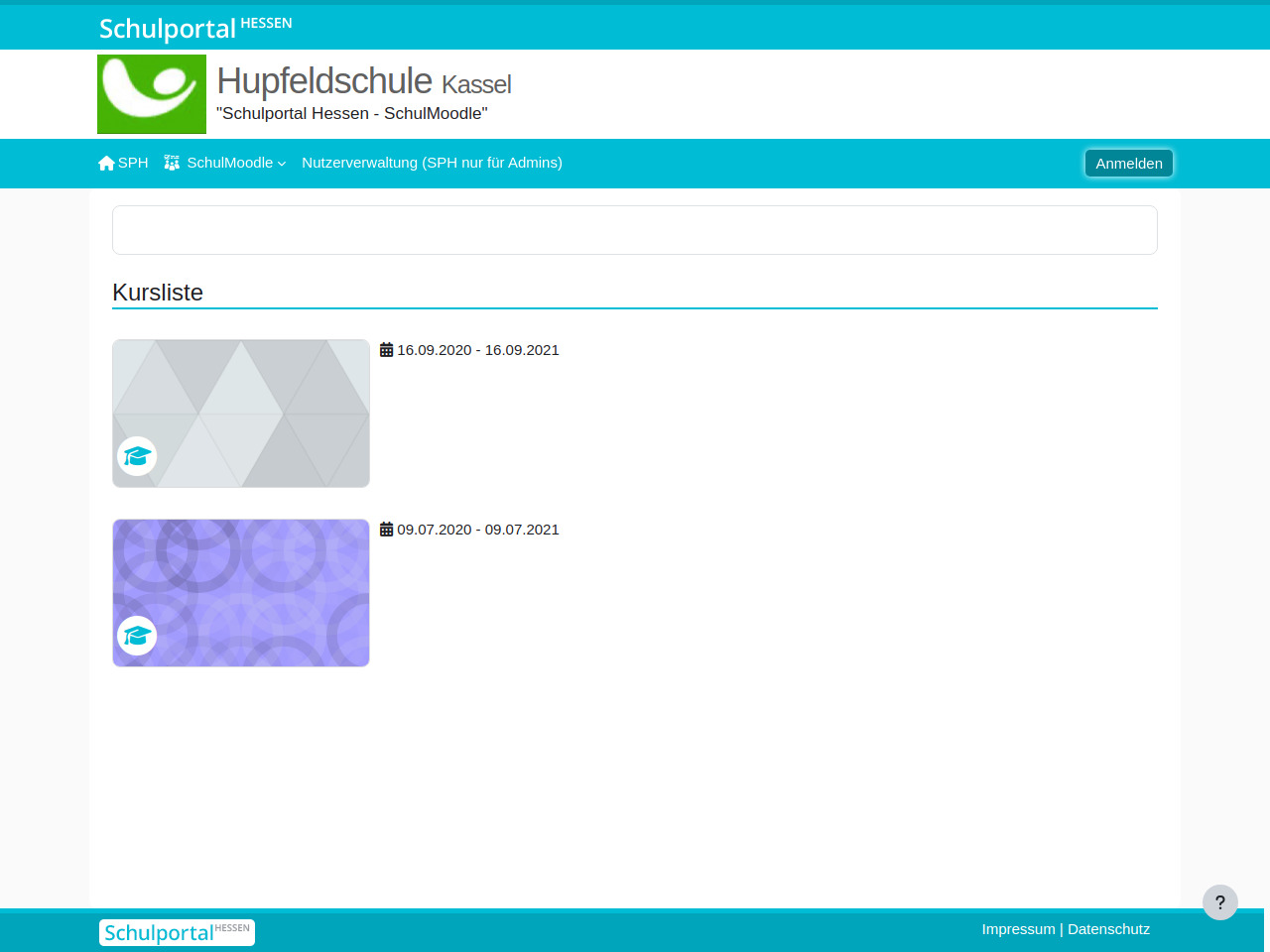Open the Datenschutz footer link
The height and width of the screenshot is (952, 1270).
click(1108, 929)
